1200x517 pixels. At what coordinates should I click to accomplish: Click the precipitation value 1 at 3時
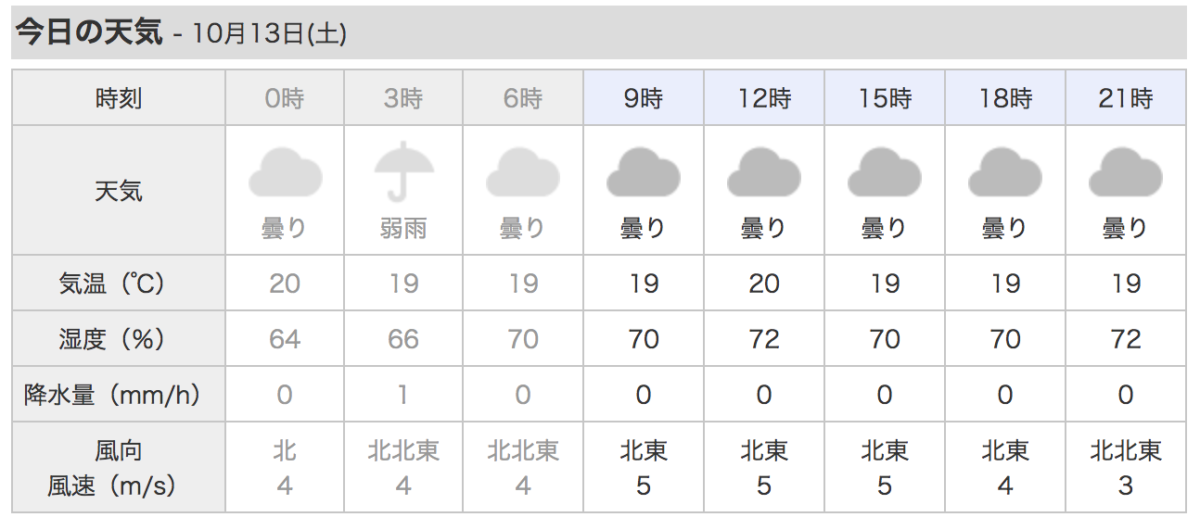[404, 395]
